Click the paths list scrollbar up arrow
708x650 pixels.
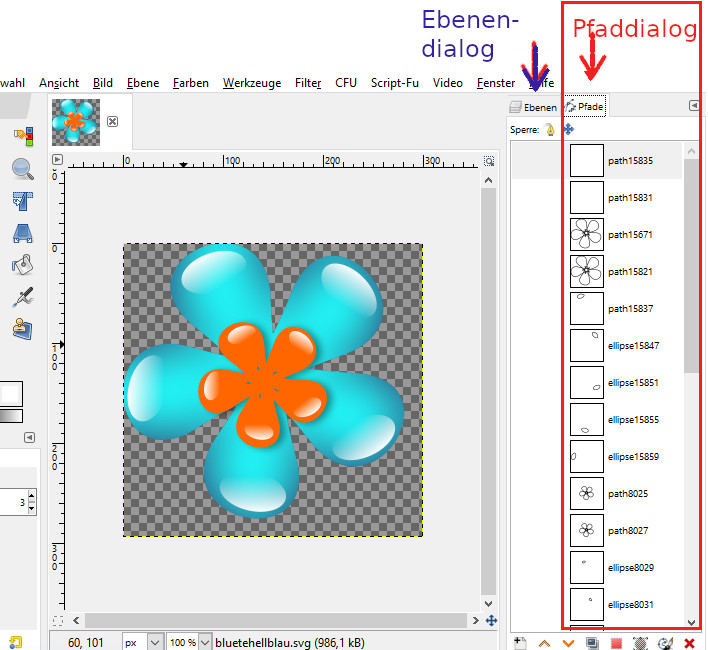pos(691,152)
